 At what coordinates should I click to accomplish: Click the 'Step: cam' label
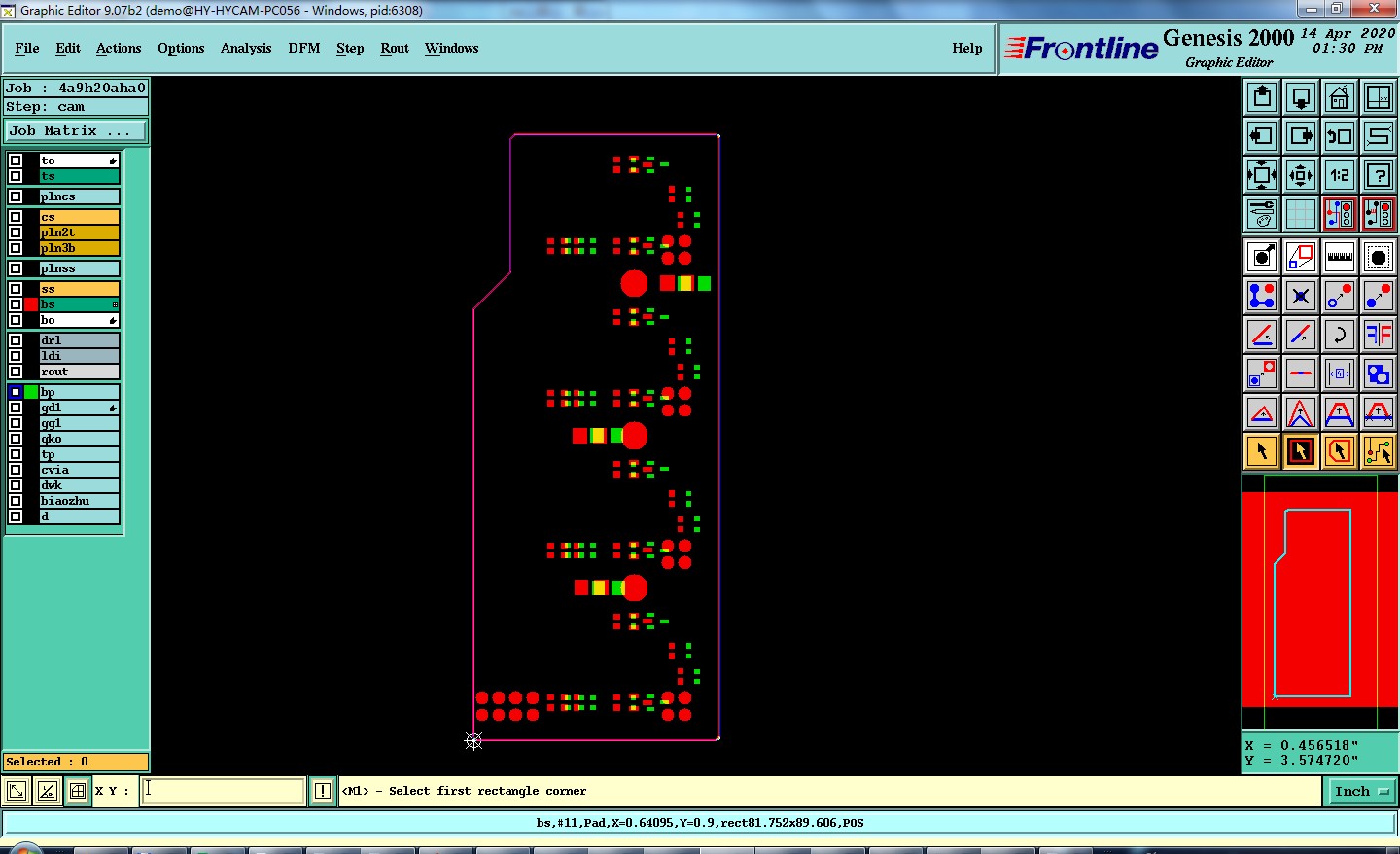click(x=76, y=107)
